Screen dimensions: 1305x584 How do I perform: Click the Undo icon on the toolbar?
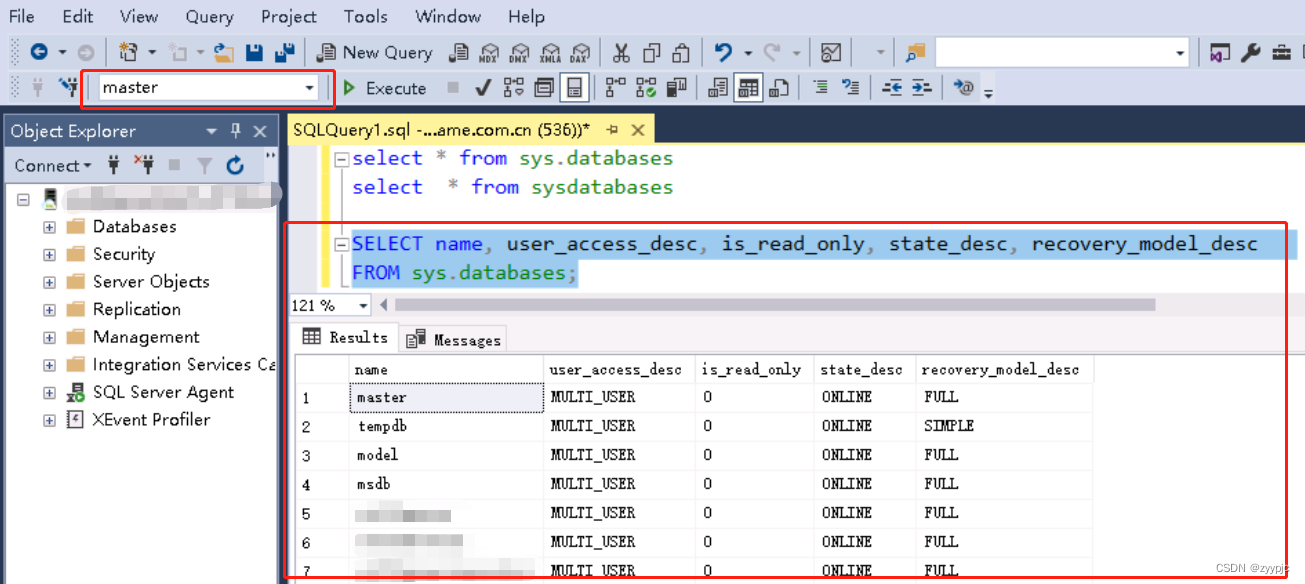(x=724, y=52)
